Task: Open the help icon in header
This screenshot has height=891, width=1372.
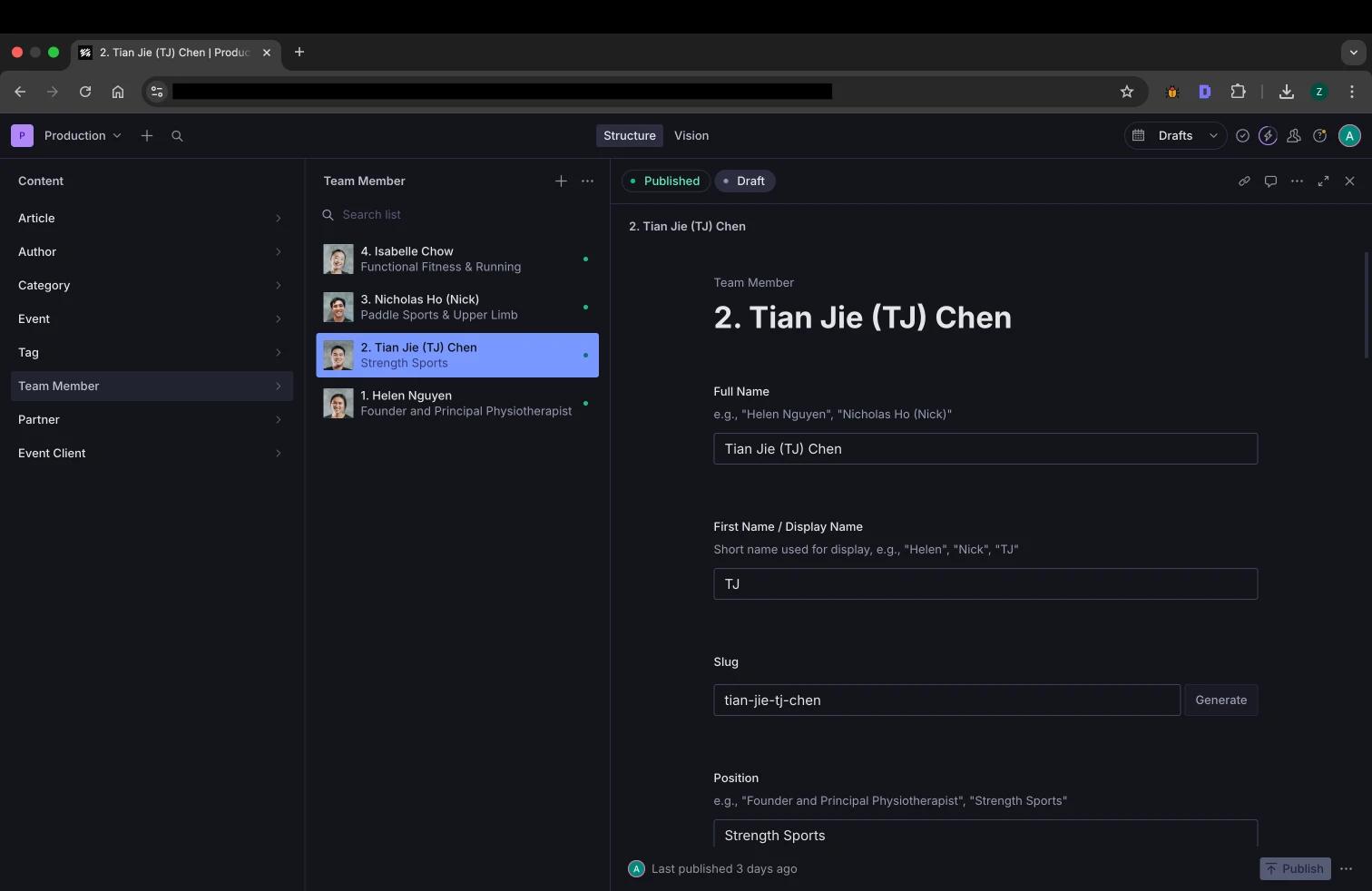Action: (x=1320, y=135)
